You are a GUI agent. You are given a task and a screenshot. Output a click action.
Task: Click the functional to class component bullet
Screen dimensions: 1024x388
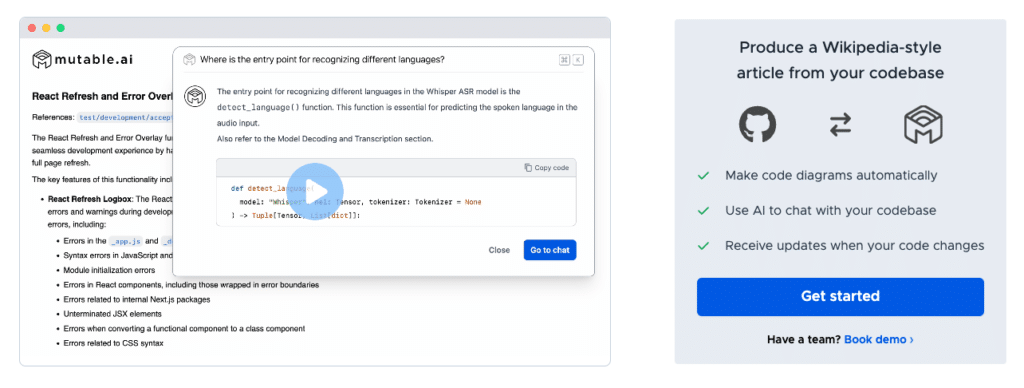point(184,329)
